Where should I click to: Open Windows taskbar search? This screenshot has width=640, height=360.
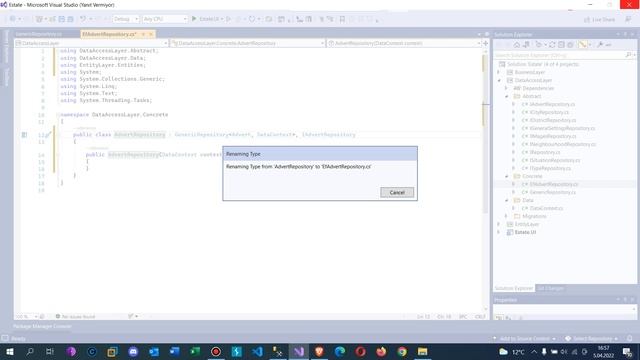[30, 351]
